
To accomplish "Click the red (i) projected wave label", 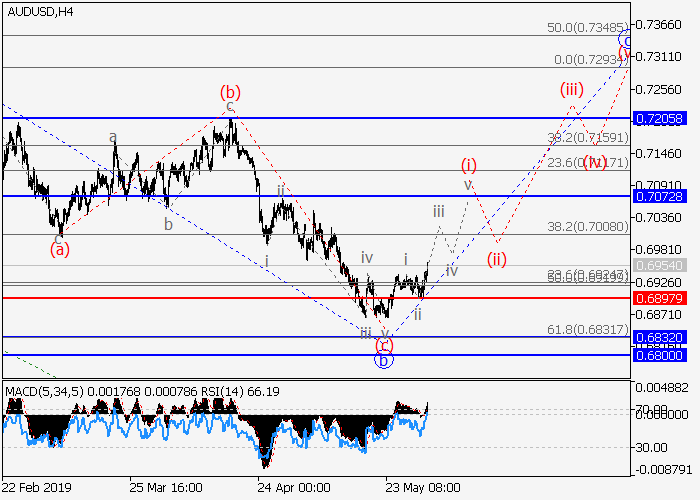I will (x=468, y=164).
